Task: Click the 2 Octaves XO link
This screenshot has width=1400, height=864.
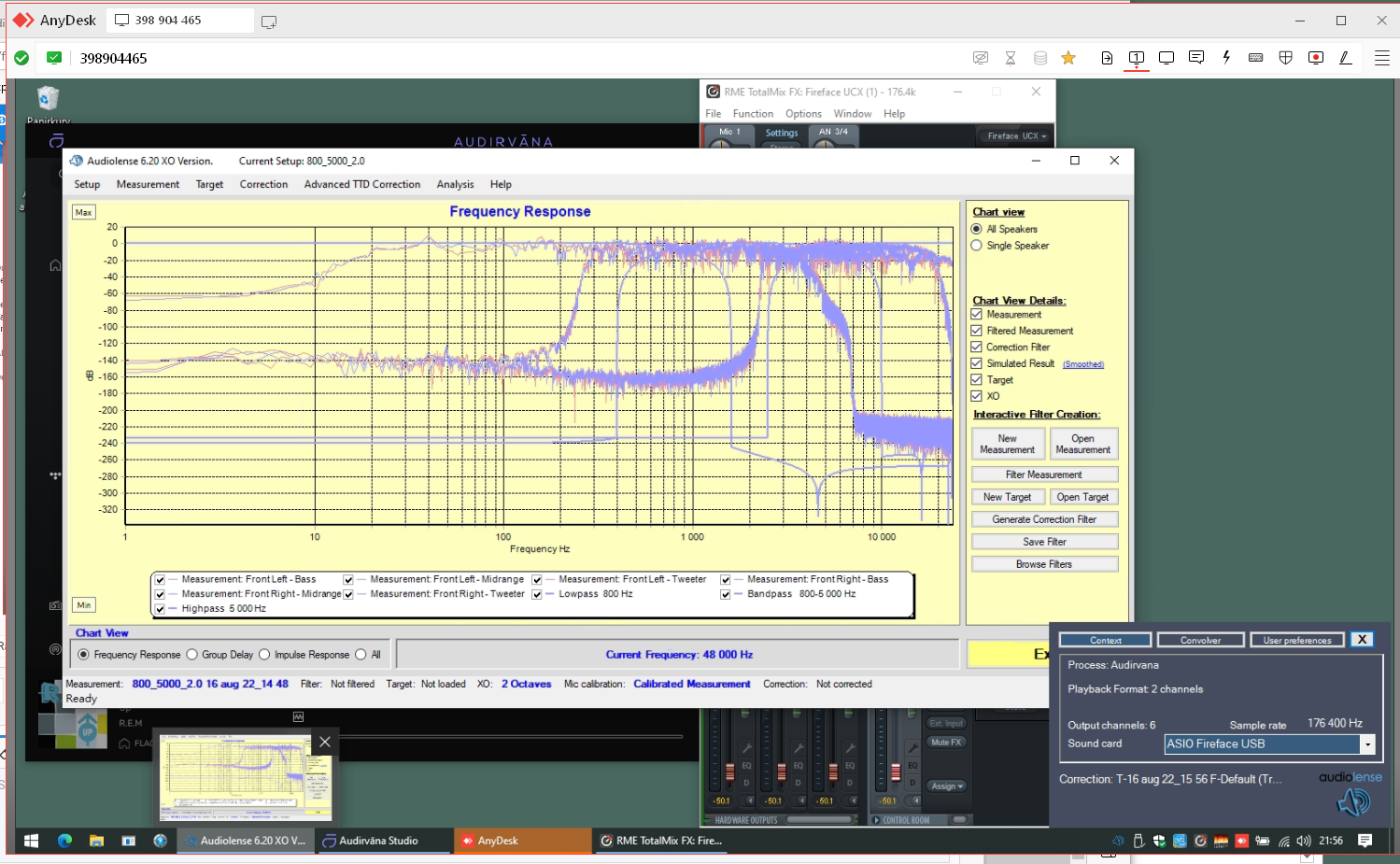Action: pyautogui.click(x=527, y=684)
